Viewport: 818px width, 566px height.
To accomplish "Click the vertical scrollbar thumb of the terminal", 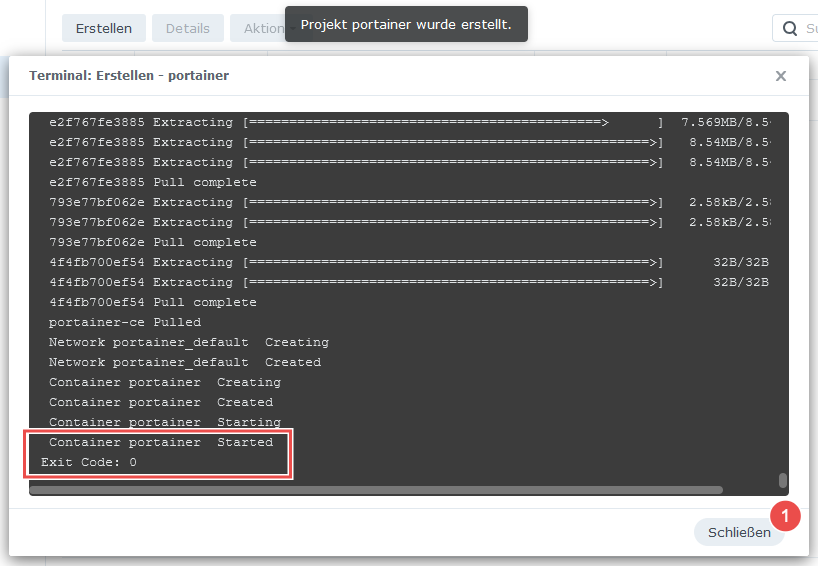I will [783, 480].
